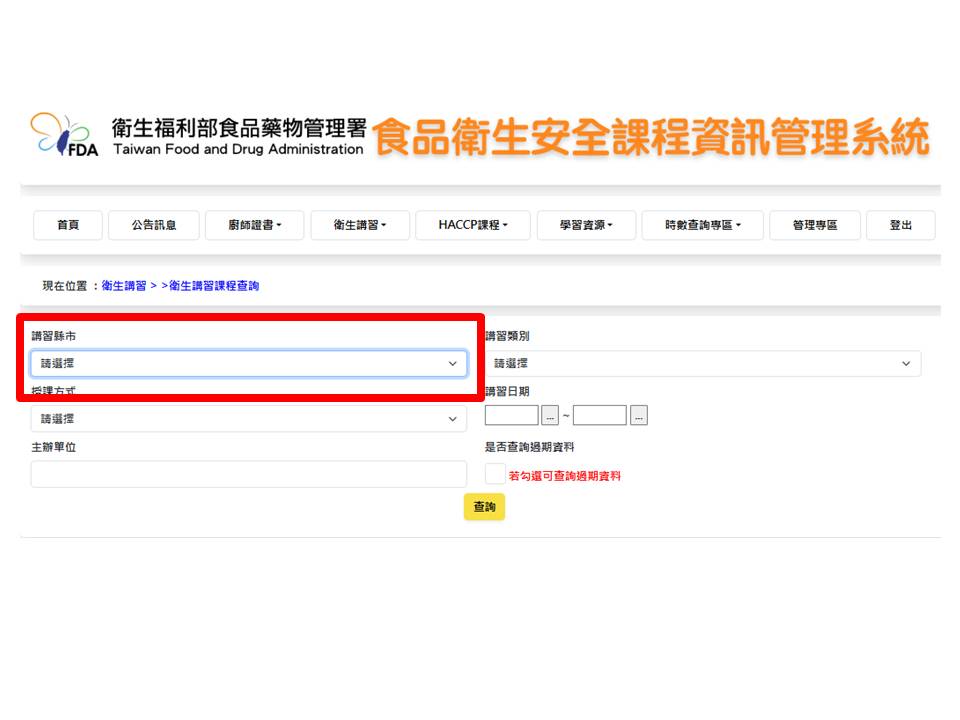Click 登出 to log out
Image resolution: width=960 pixels, height=720 pixels.
(900, 226)
